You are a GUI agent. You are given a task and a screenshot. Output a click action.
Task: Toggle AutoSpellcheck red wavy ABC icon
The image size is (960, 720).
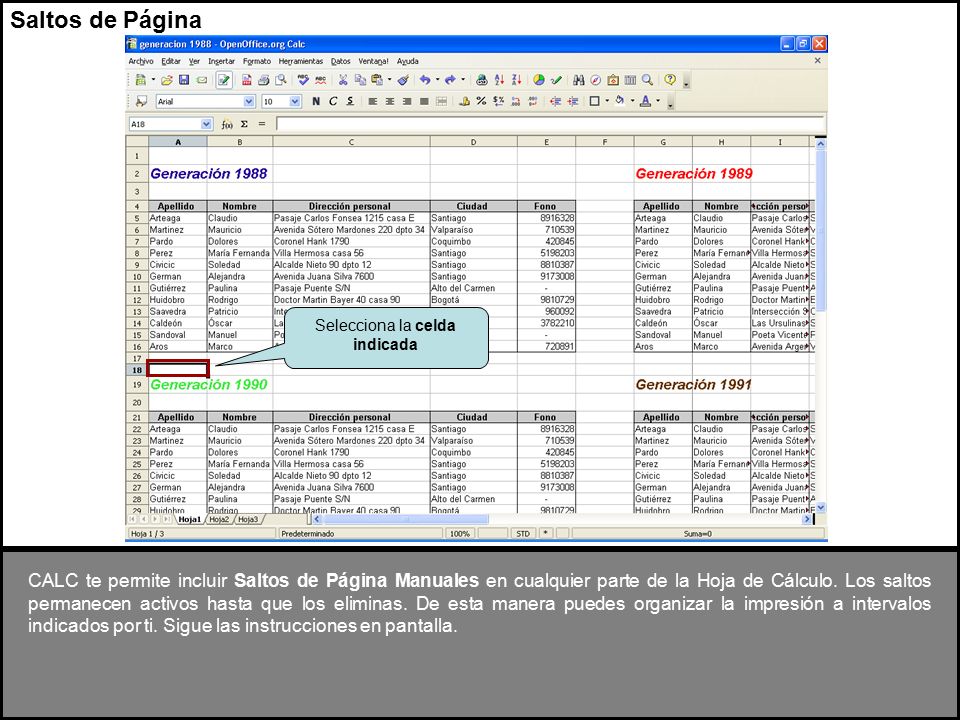click(x=320, y=80)
